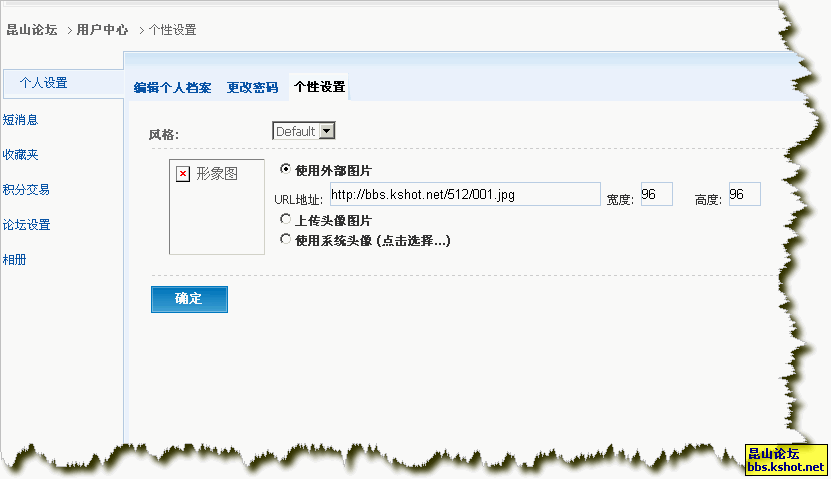The image size is (831, 479).
Task: Enable the 使用系统头像 radio option
Action: click(286, 239)
